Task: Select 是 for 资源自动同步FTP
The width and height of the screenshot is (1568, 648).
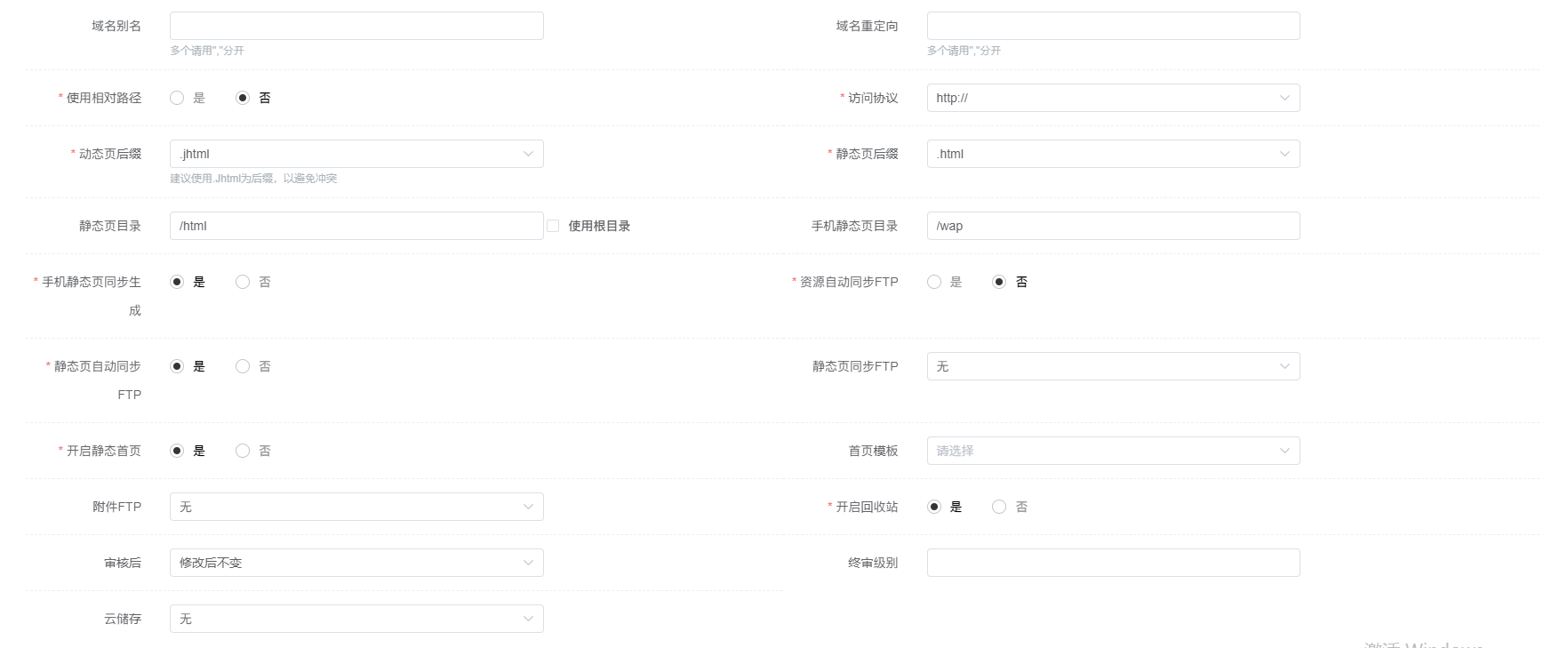Action: [x=934, y=282]
